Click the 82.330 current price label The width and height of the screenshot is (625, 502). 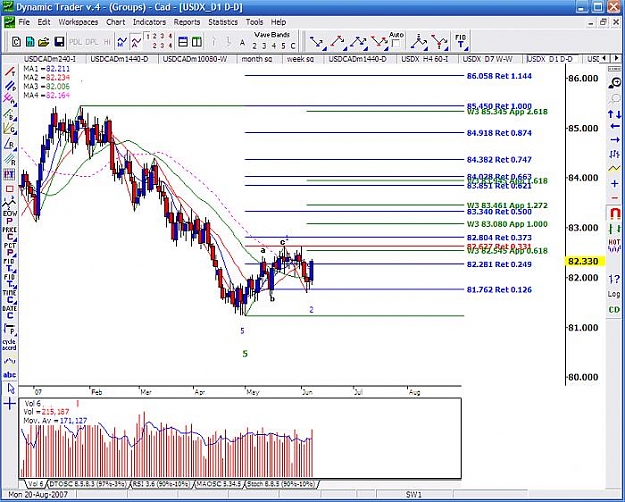(x=585, y=262)
